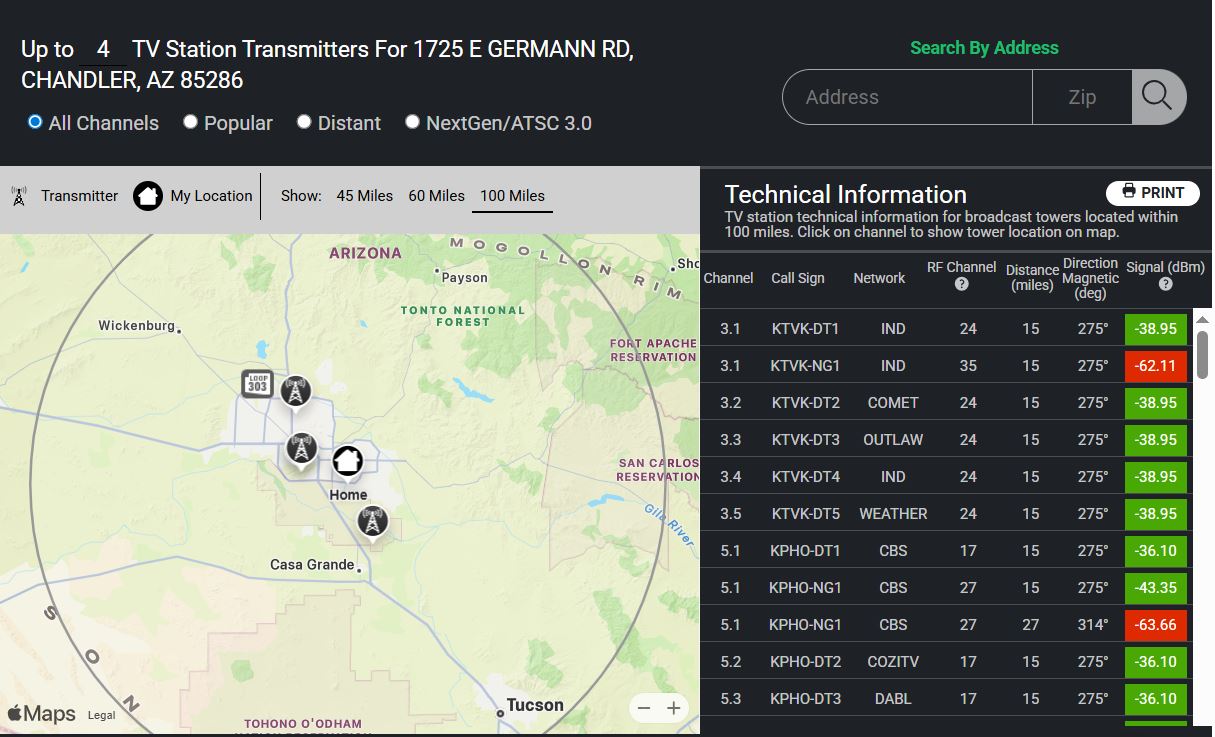Image resolution: width=1215 pixels, height=737 pixels.
Task: Select the Popular radio button
Action: [190, 122]
